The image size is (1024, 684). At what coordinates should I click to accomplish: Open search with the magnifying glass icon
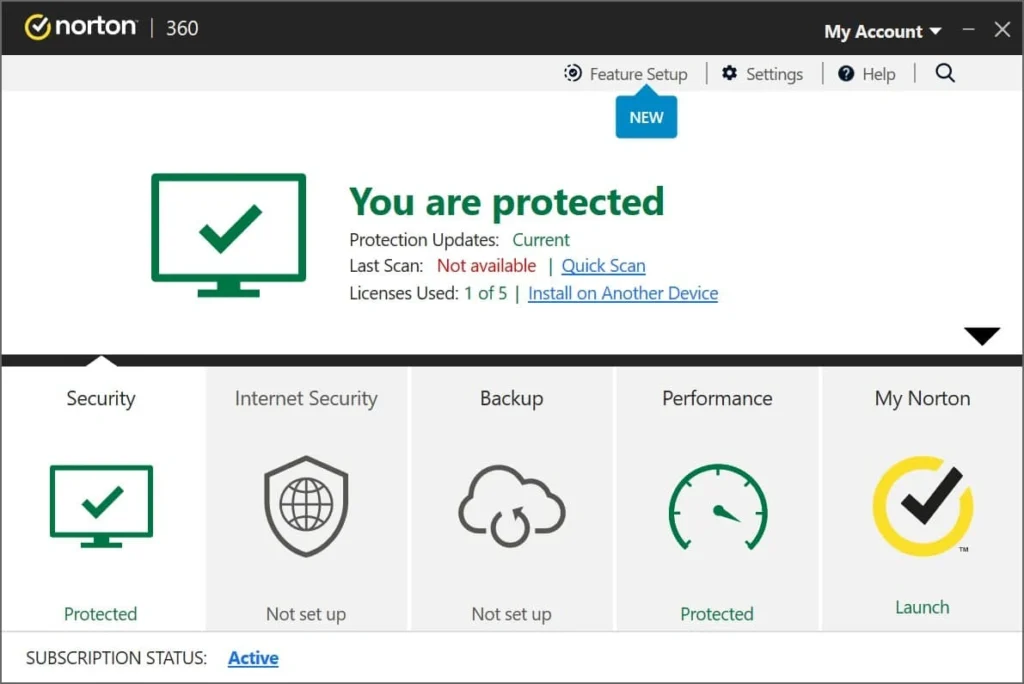(x=945, y=73)
